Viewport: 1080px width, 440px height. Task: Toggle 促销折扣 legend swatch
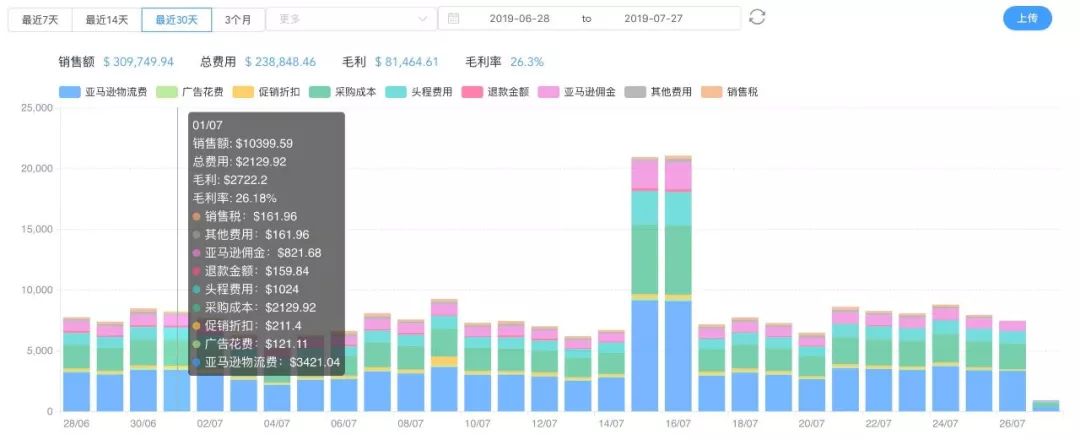click(243, 92)
